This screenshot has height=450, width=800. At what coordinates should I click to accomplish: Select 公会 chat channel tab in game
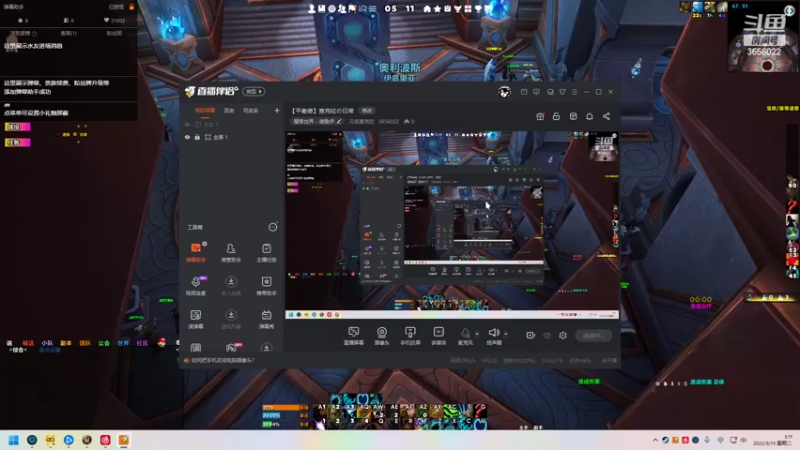(x=104, y=343)
